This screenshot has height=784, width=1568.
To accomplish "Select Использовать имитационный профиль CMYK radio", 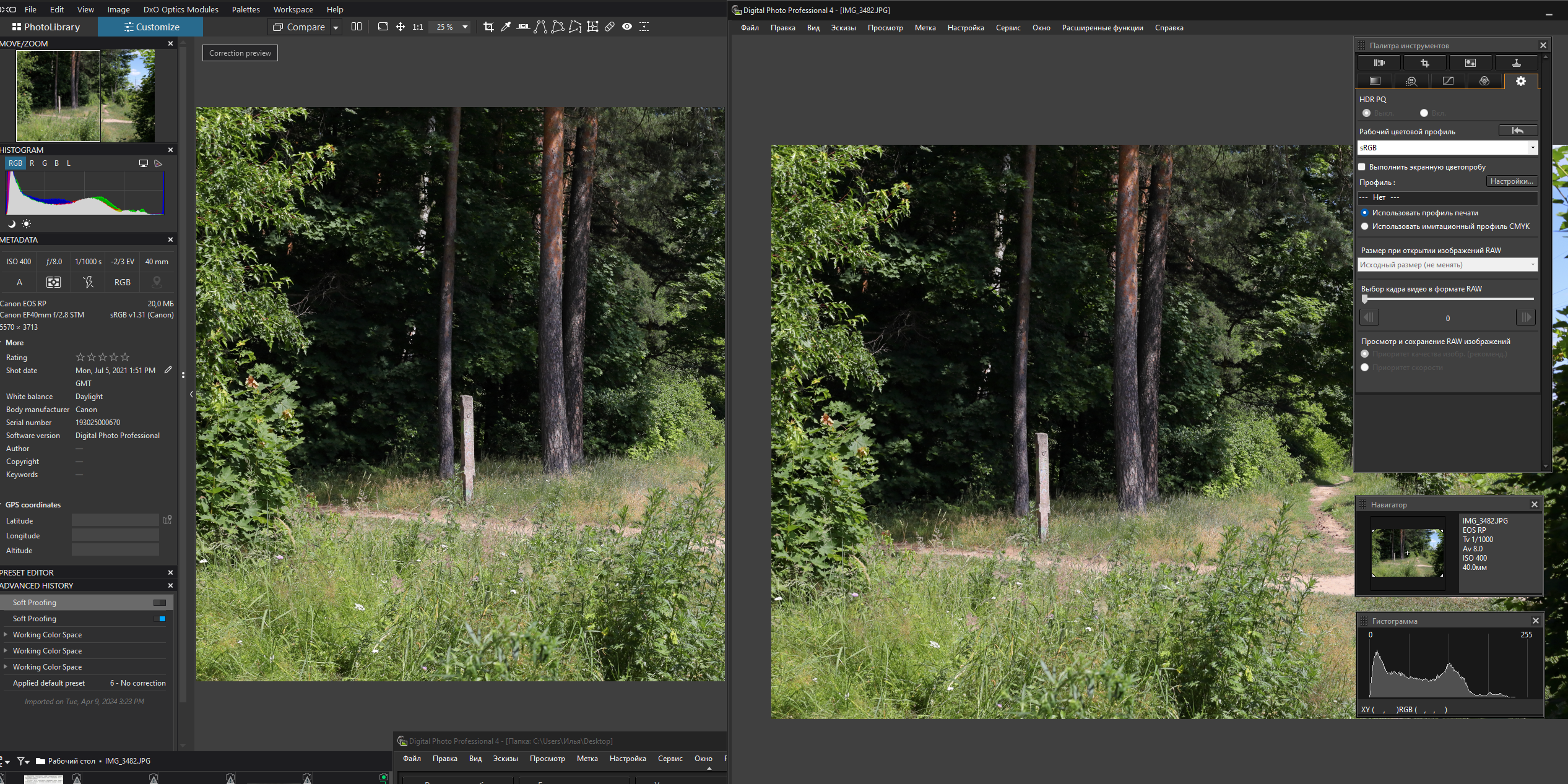I will point(1364,226).
